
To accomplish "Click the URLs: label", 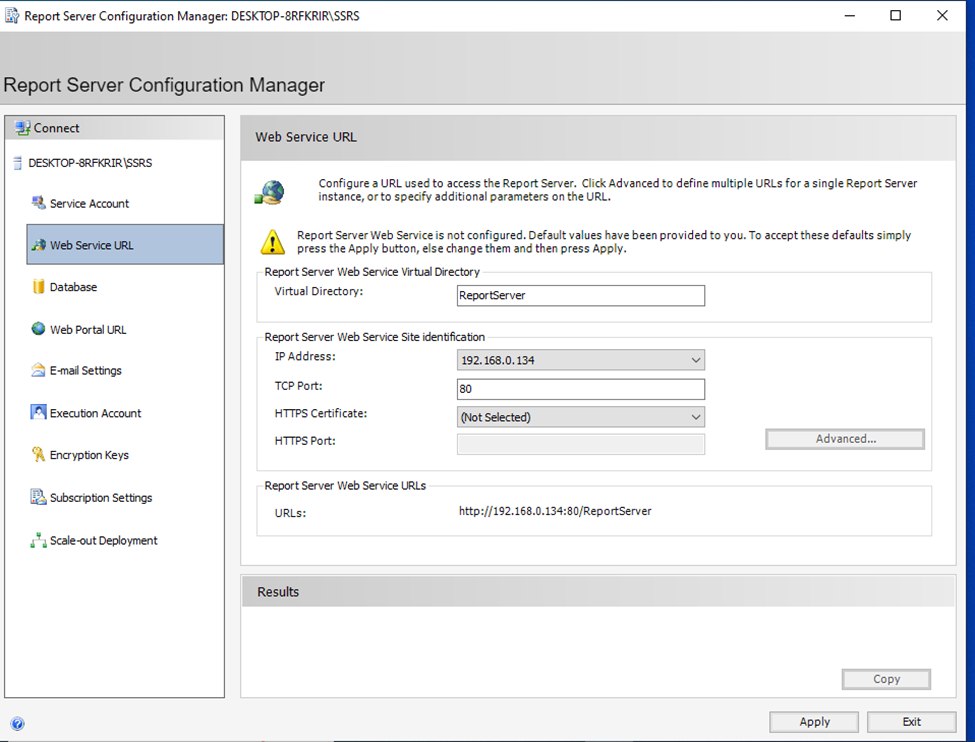I will 290,513.
